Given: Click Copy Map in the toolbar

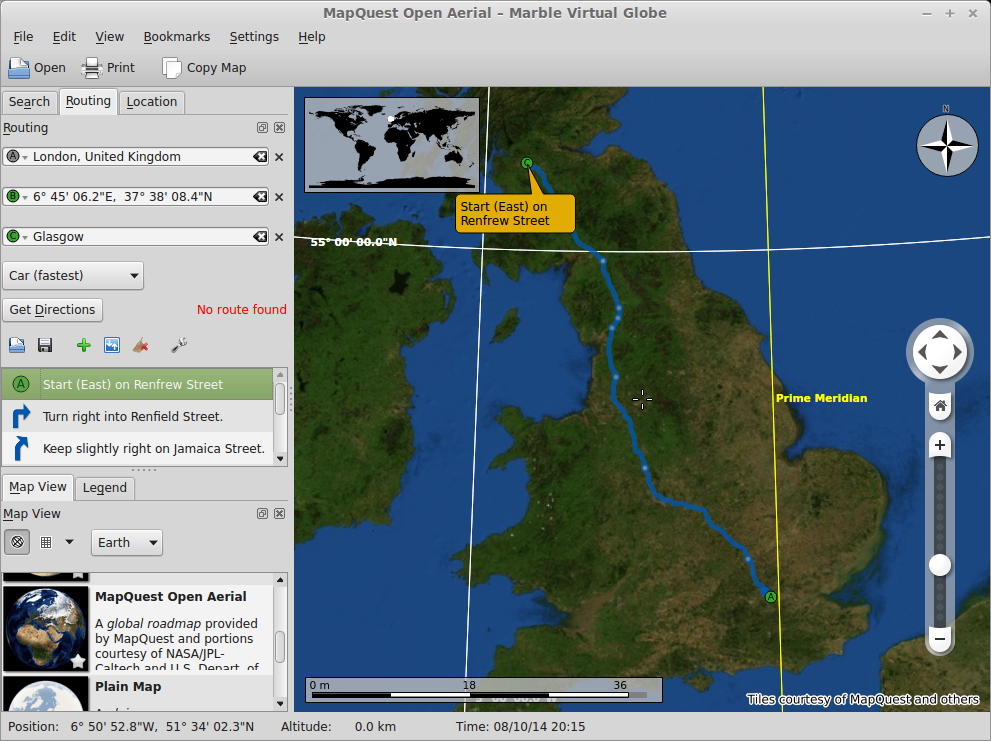Looking at the screenshot, I should (x=204, y=68).
